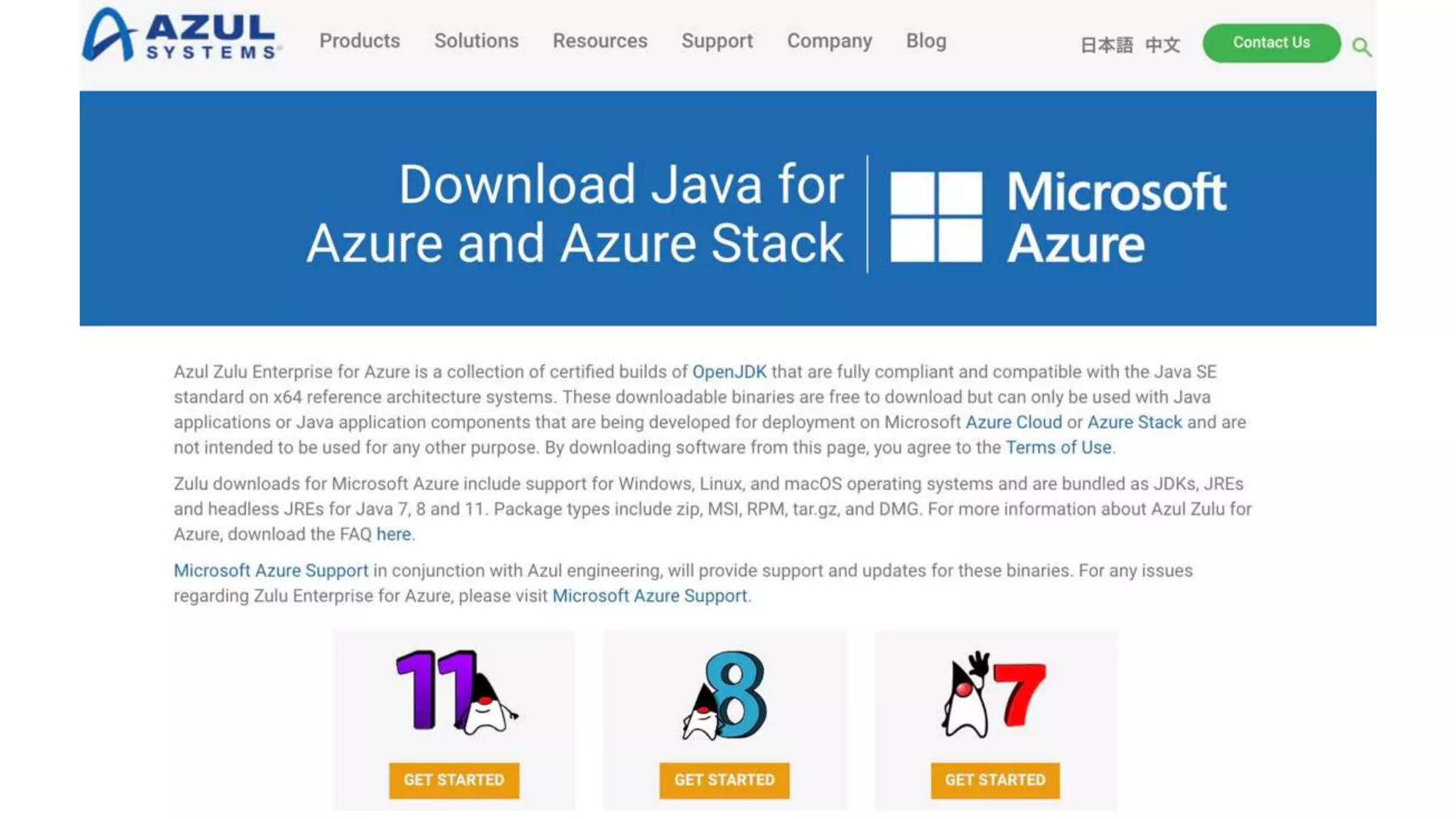The height and width of the screenshot is (819, 1456).
Task: Go to the Blog page
Action: [x=926, y=41]
